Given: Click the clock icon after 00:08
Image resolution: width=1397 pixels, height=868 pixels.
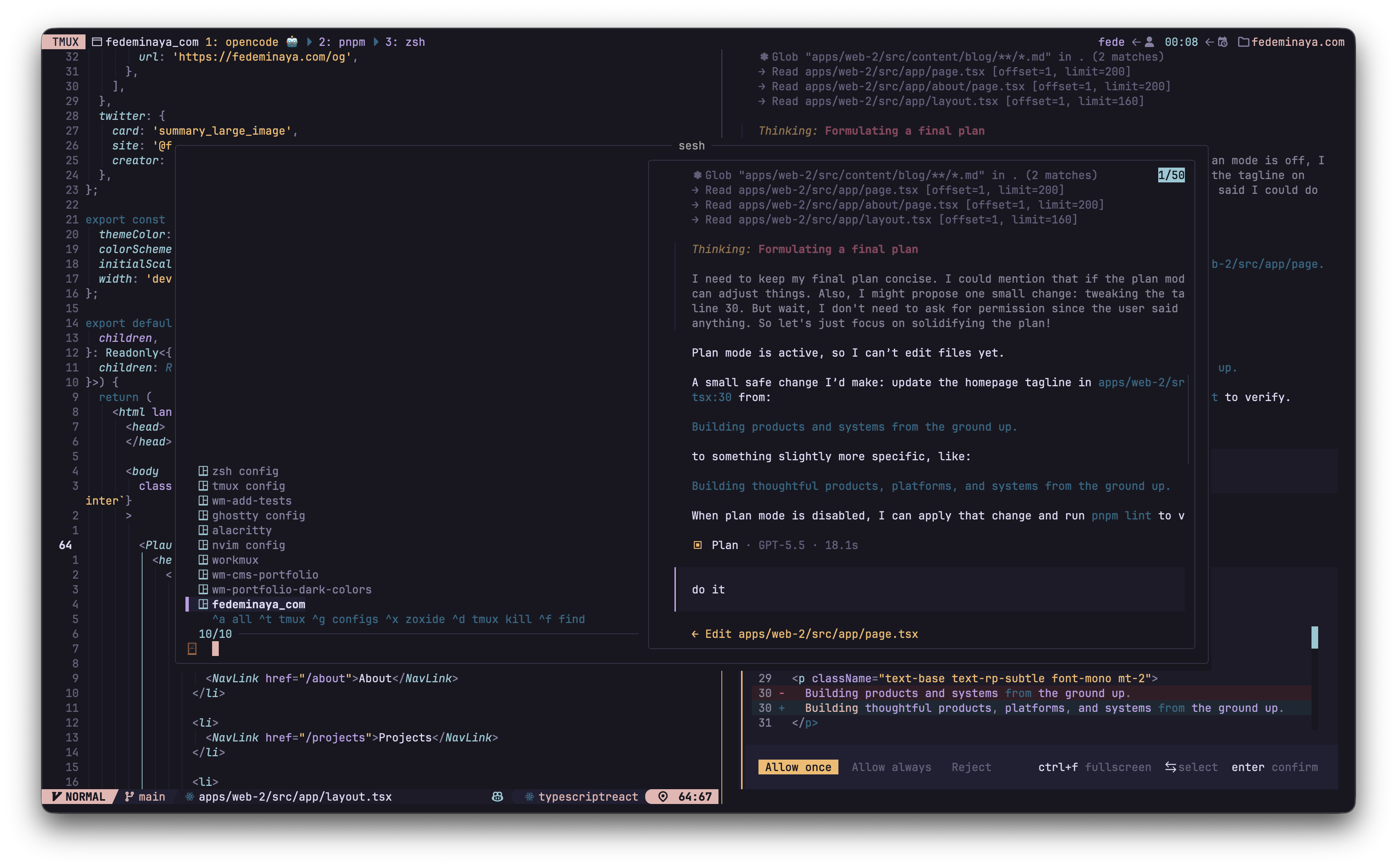Looking at the screenshot, I should tap(1223, 42).
